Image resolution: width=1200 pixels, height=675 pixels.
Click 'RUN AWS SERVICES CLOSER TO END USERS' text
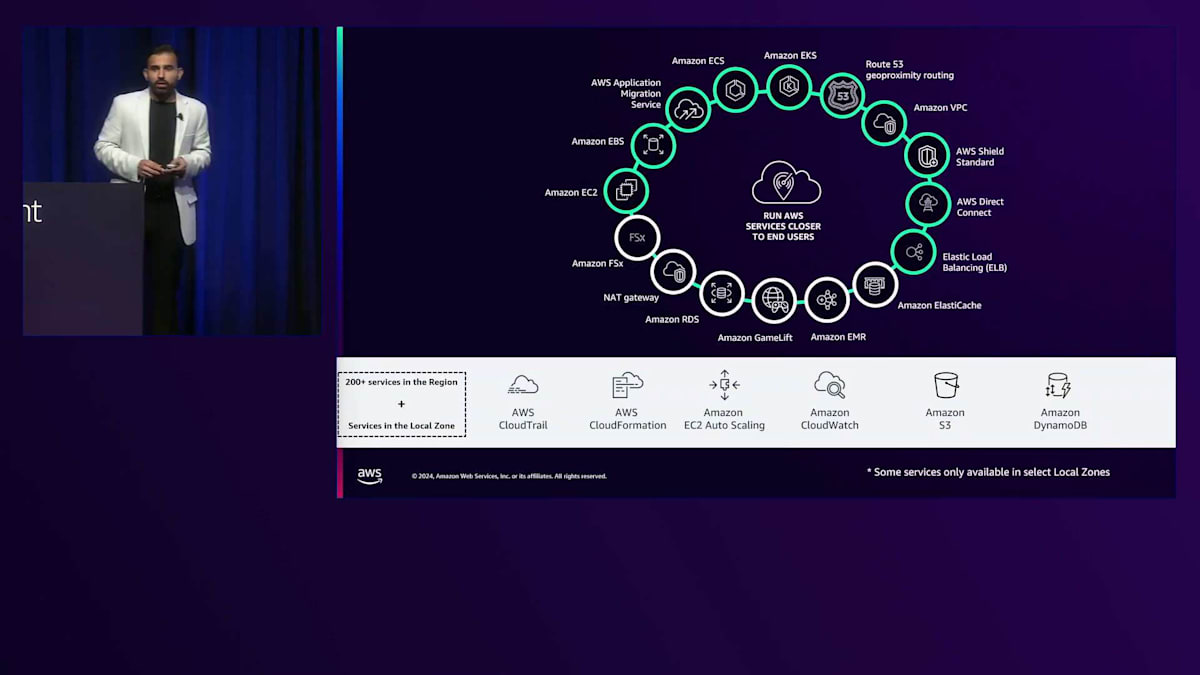tap(785, 226)
